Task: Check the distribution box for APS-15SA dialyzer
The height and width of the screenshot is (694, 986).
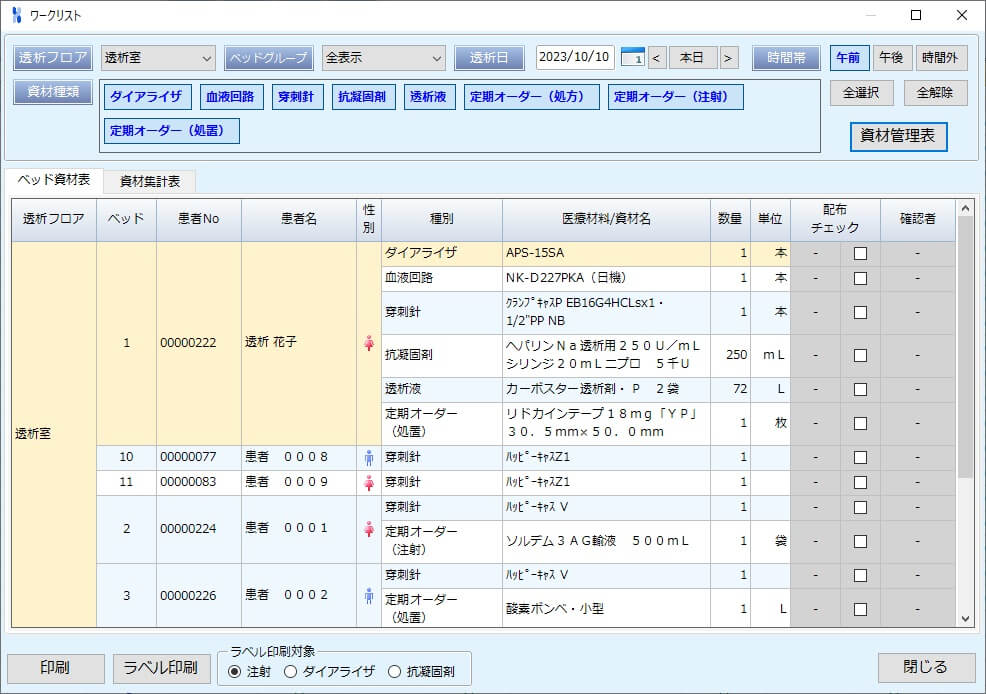Action: 860,254
